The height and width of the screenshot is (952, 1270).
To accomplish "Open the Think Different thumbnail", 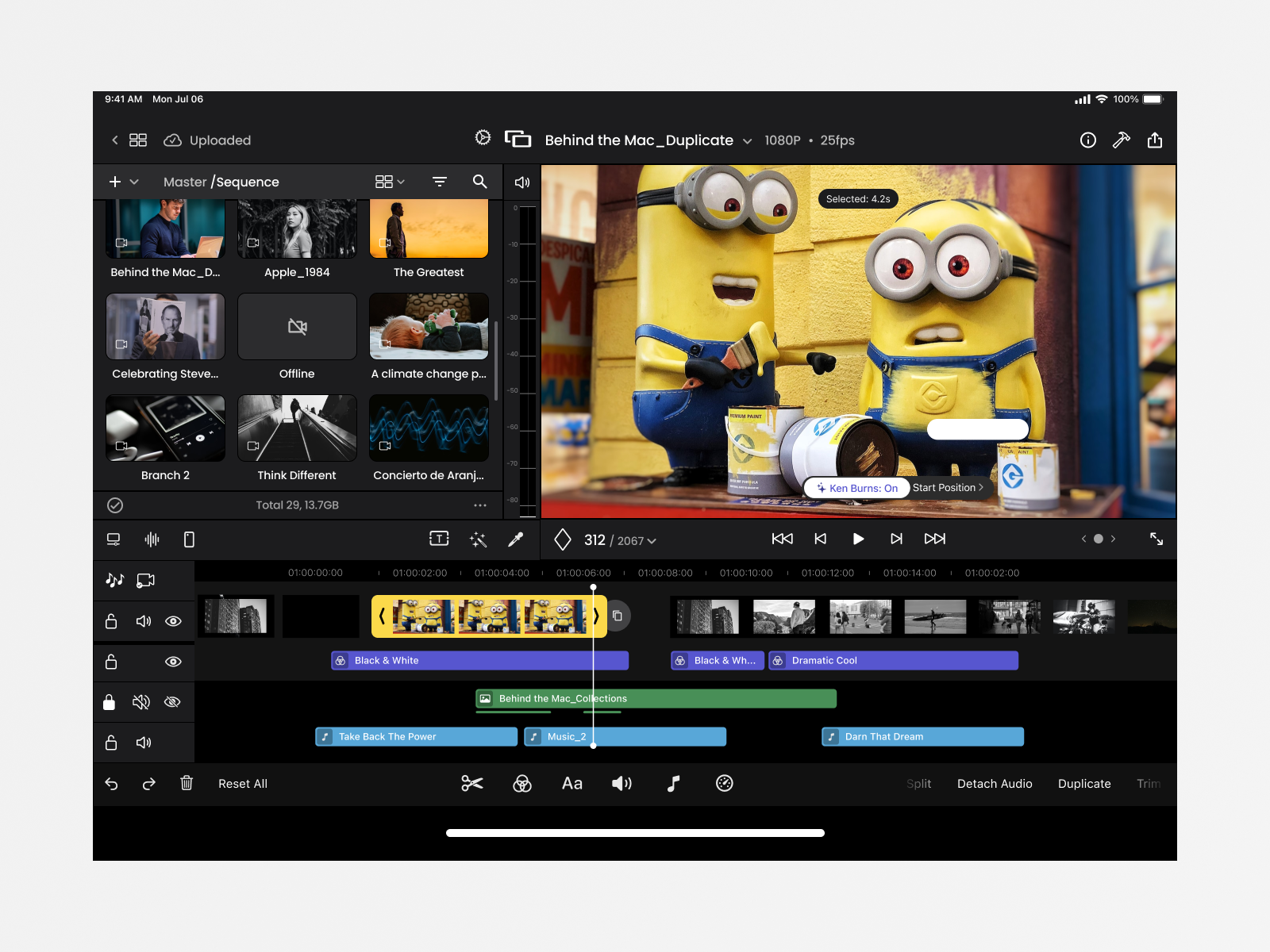I will click(x=297, y=428).
